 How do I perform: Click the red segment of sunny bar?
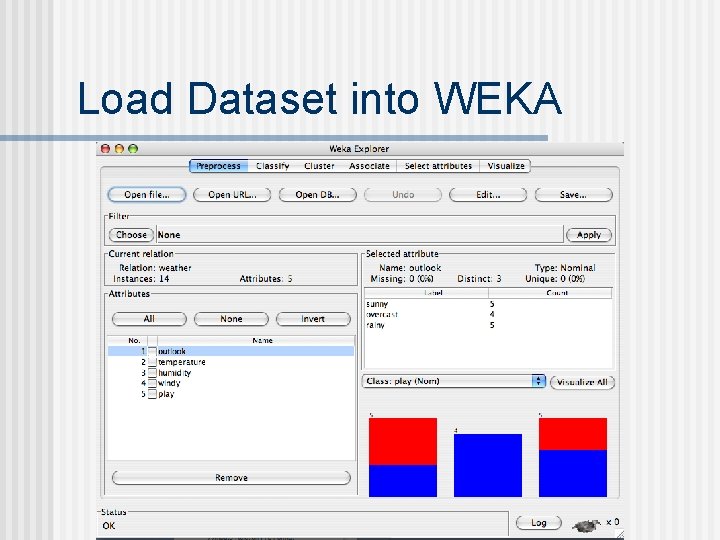(x=403, y=441)
